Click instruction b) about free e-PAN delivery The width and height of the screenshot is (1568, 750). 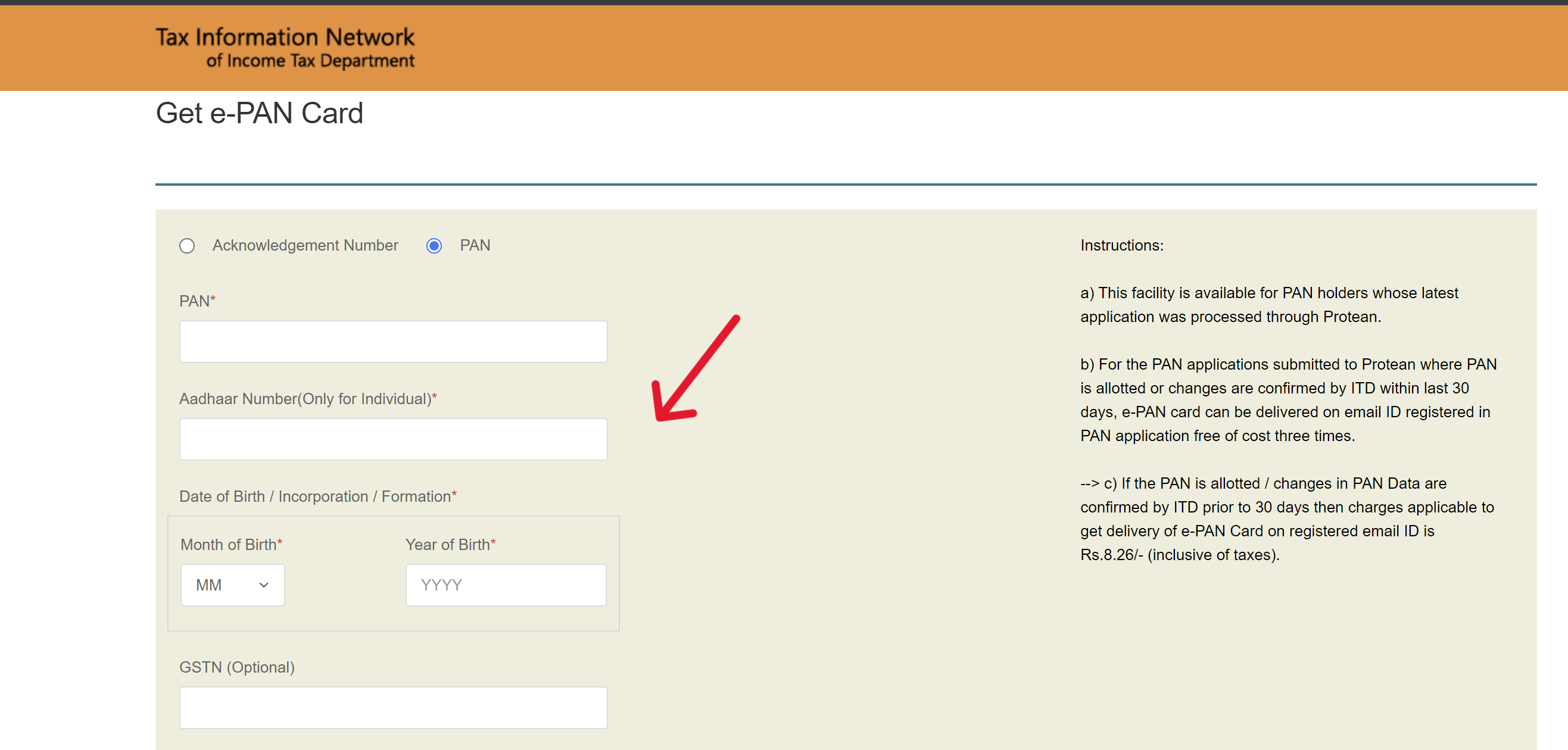coord(1288,399)
